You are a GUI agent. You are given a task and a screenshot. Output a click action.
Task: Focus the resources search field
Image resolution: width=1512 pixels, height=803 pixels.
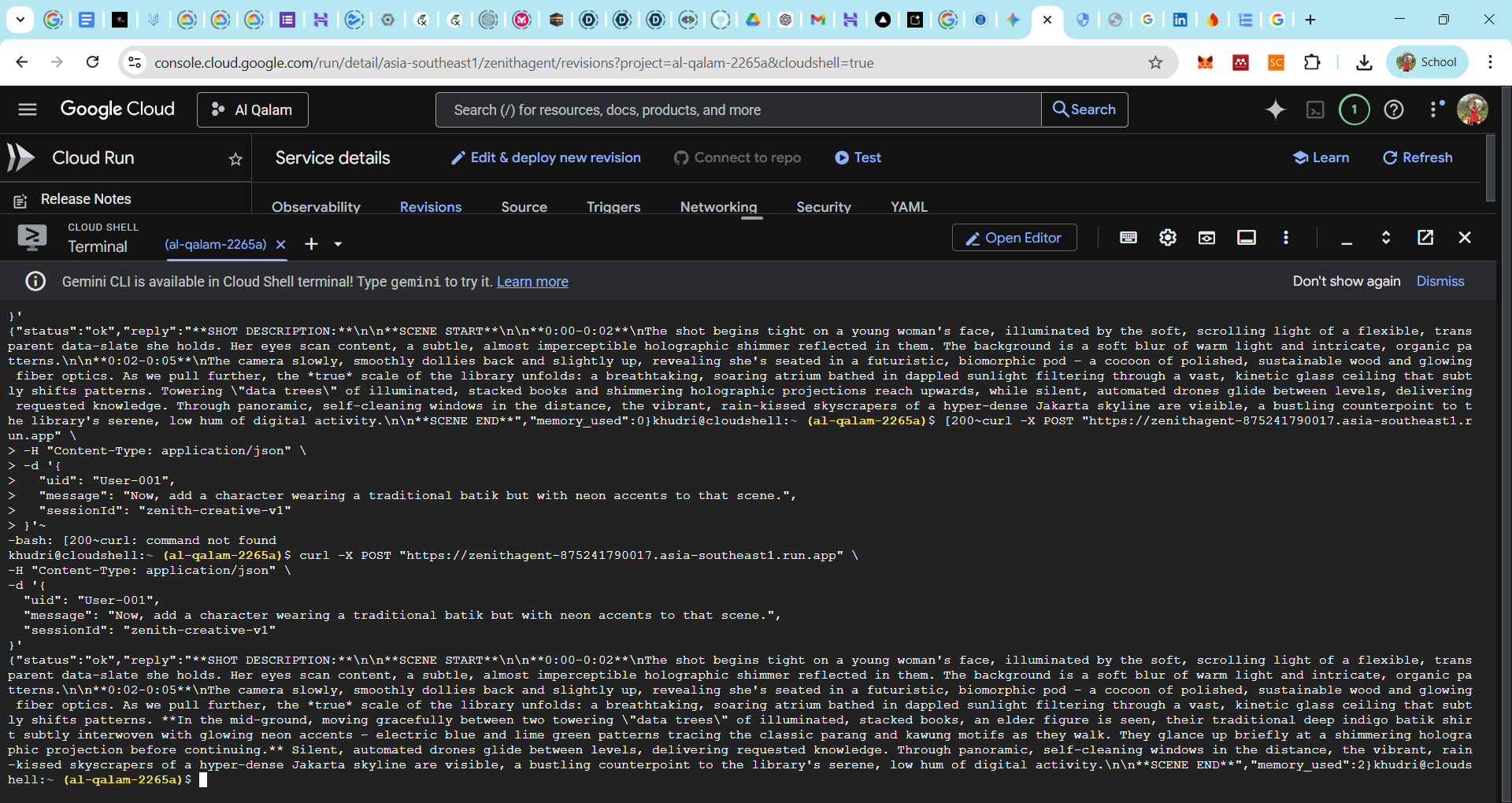(739, 109)
